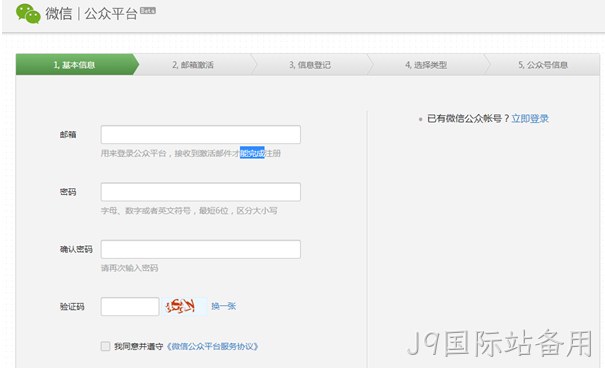Viewport: 605px width, 369px height.
Task: Select step 1 基本信息 tab
Action: tap(74, 64)
